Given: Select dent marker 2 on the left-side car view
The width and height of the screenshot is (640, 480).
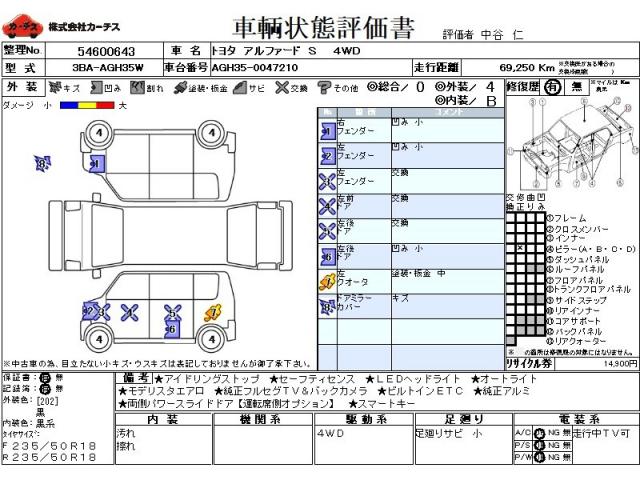Looking at the screenshot, I should tap(90, 311).
